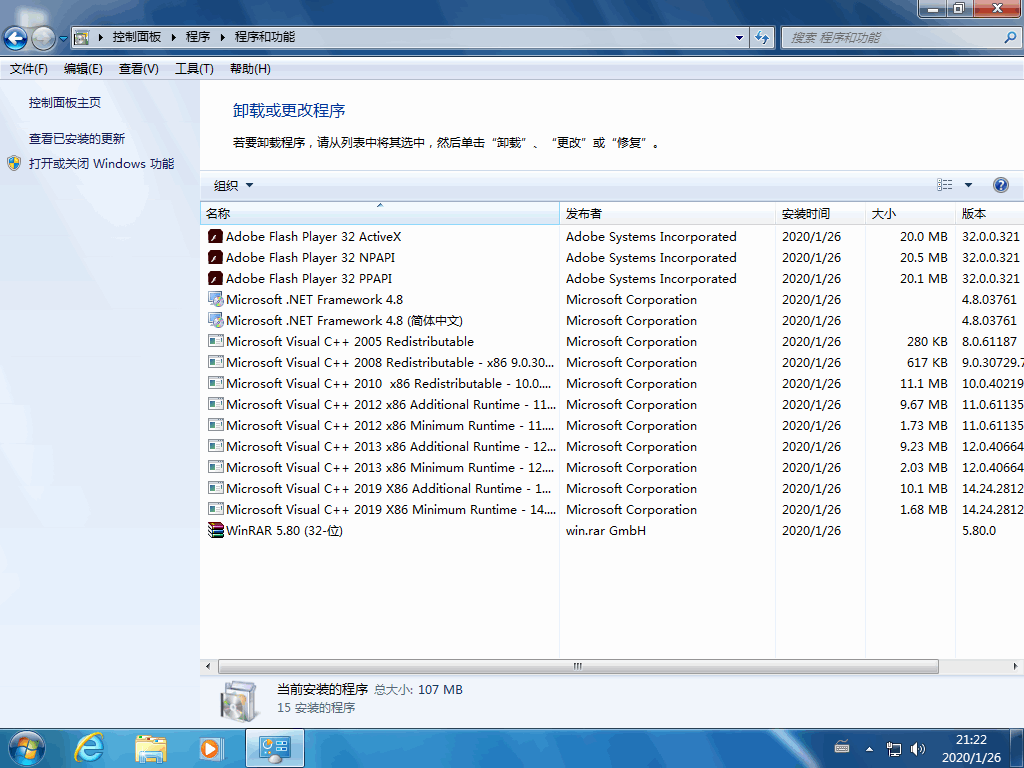
Task: Open the 编辑(E) menu
Action: (83, 69)
